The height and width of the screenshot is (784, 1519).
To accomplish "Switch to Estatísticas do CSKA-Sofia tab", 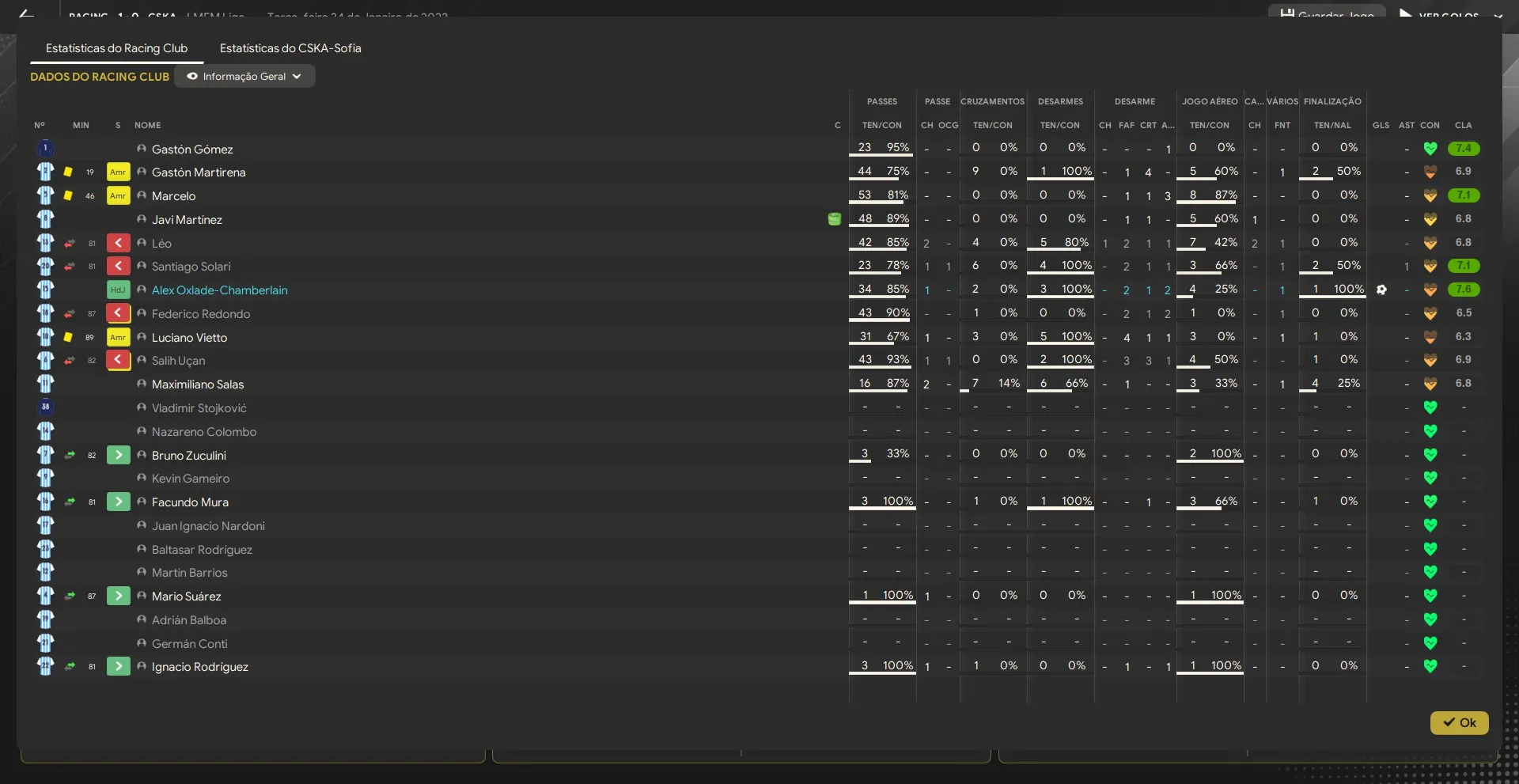I will pyautogui.click(x=290, y=48).
